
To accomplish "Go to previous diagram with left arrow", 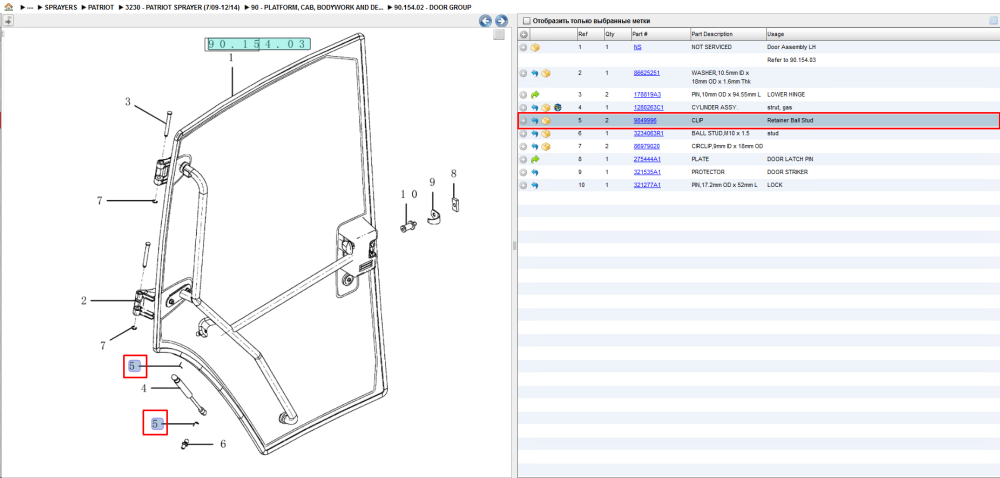I will pos(485,21).
